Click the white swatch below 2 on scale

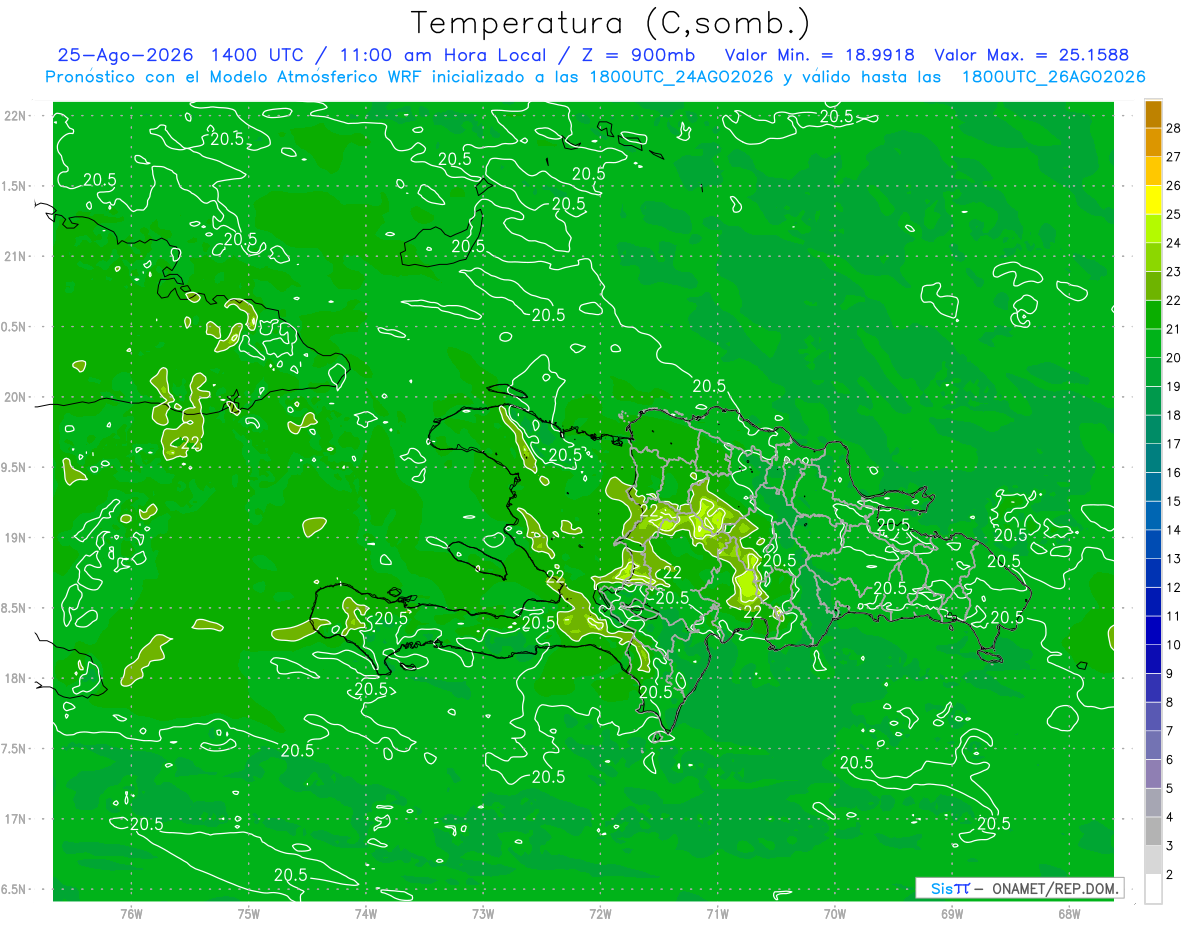pyautogui.click(x=1153, y=889)
